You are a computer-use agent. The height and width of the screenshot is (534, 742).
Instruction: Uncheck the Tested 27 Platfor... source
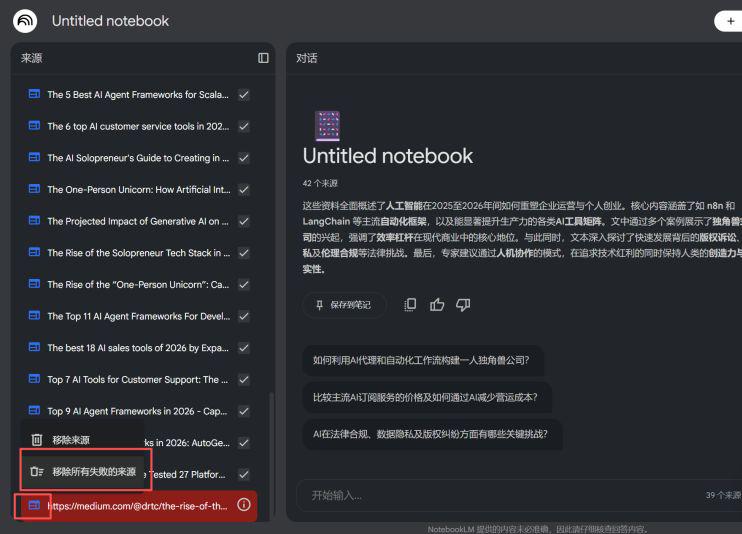244,474
